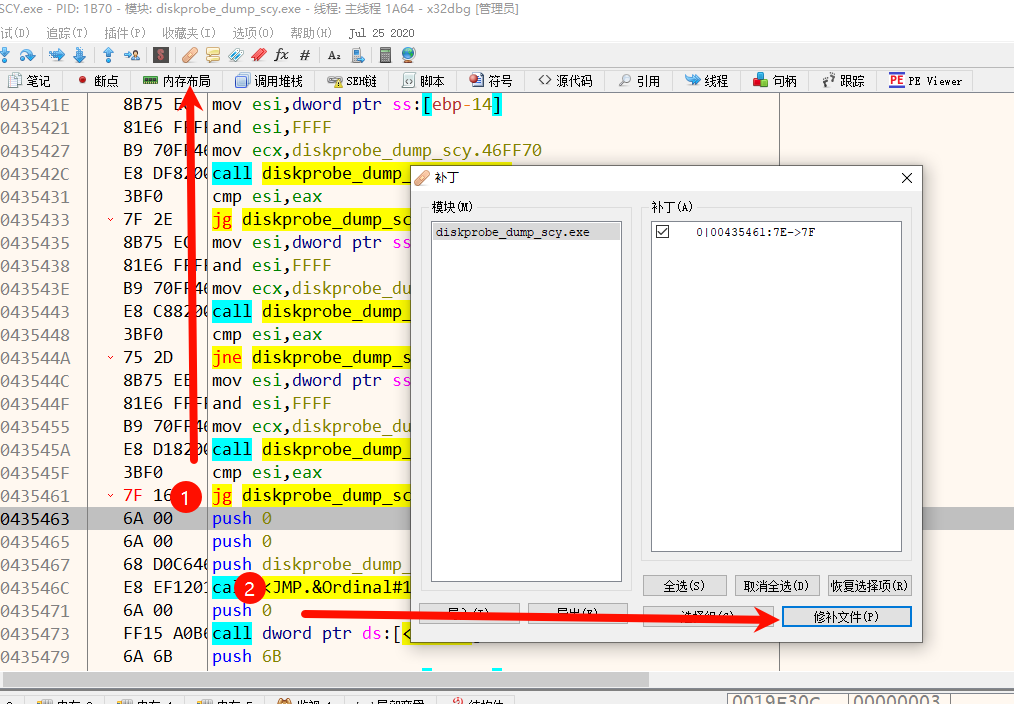Viewport: 1014px width, 704px height.
Task: Open the PE Viewer tab
Action: (925, 81)
